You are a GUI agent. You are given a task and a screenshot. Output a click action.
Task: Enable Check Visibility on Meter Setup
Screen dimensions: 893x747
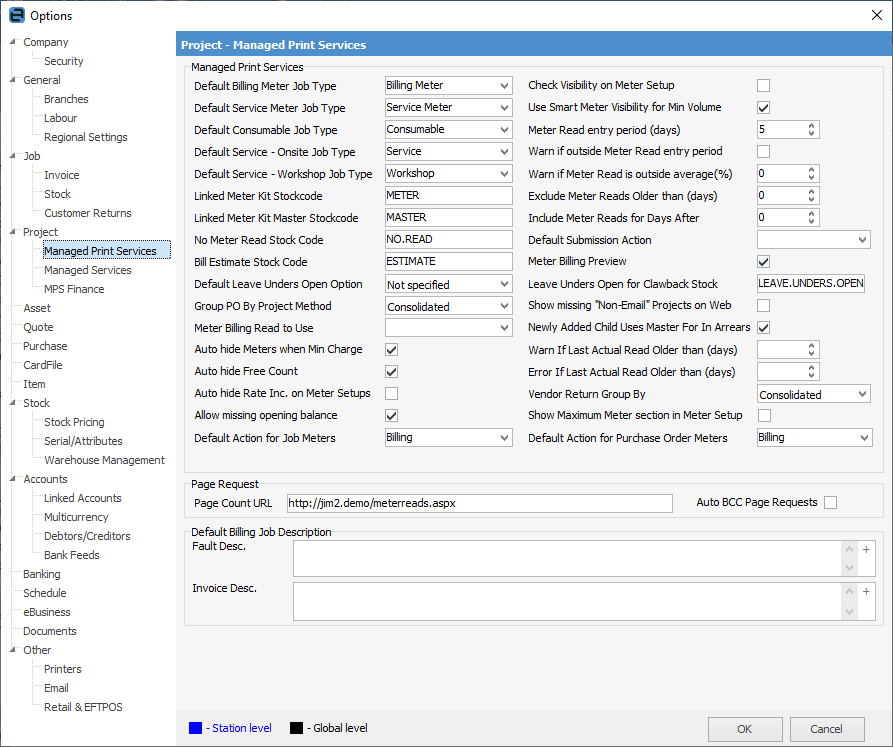click(763, 86)
